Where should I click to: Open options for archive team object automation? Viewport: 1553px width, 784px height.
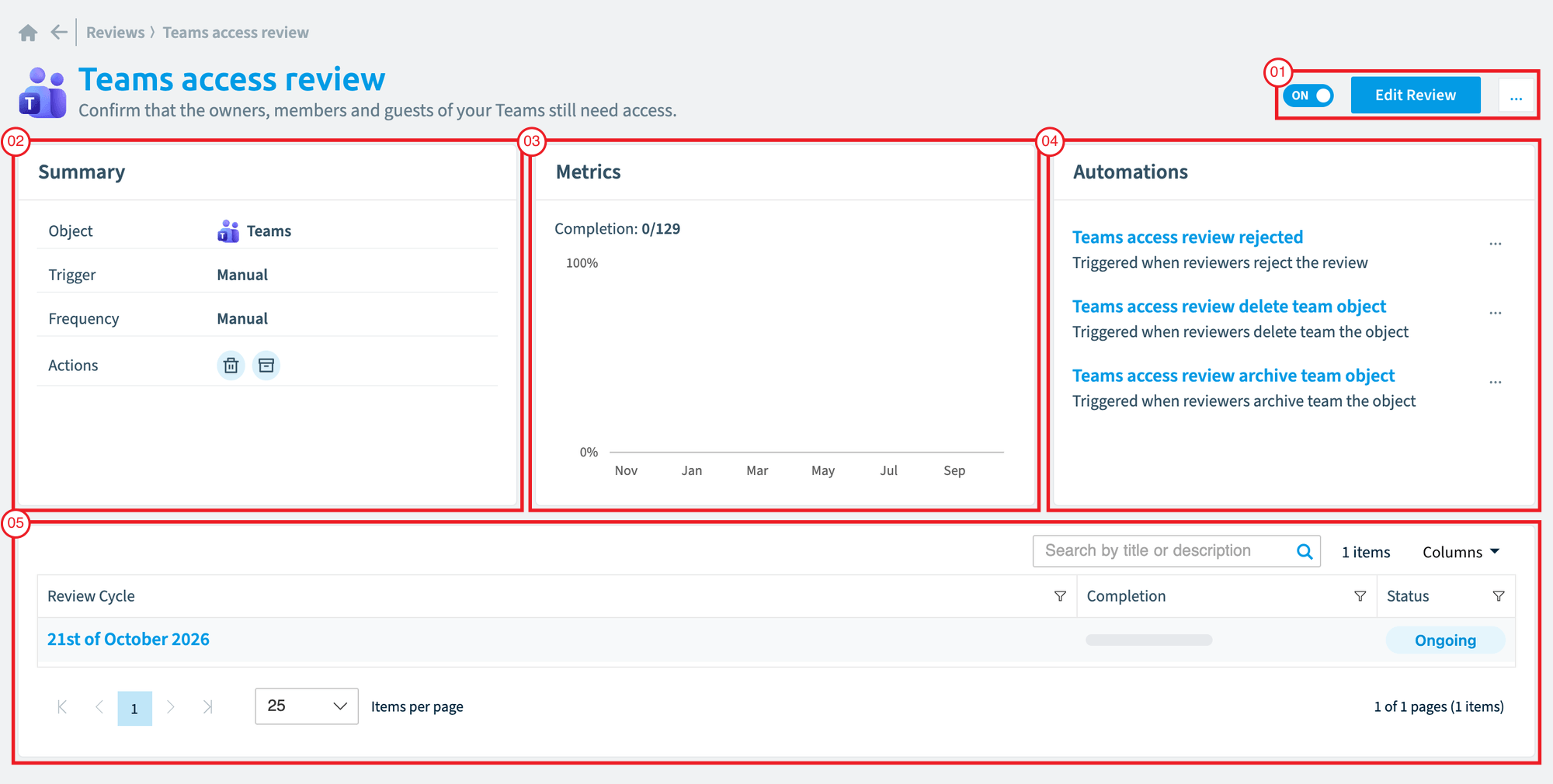(1496, 381)
